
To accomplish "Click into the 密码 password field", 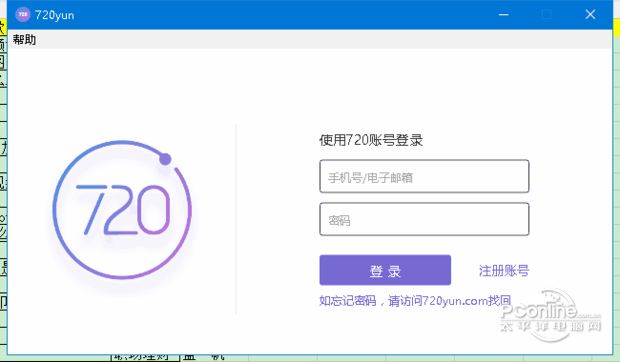I will pyautogui.click(x=424, y=219).
